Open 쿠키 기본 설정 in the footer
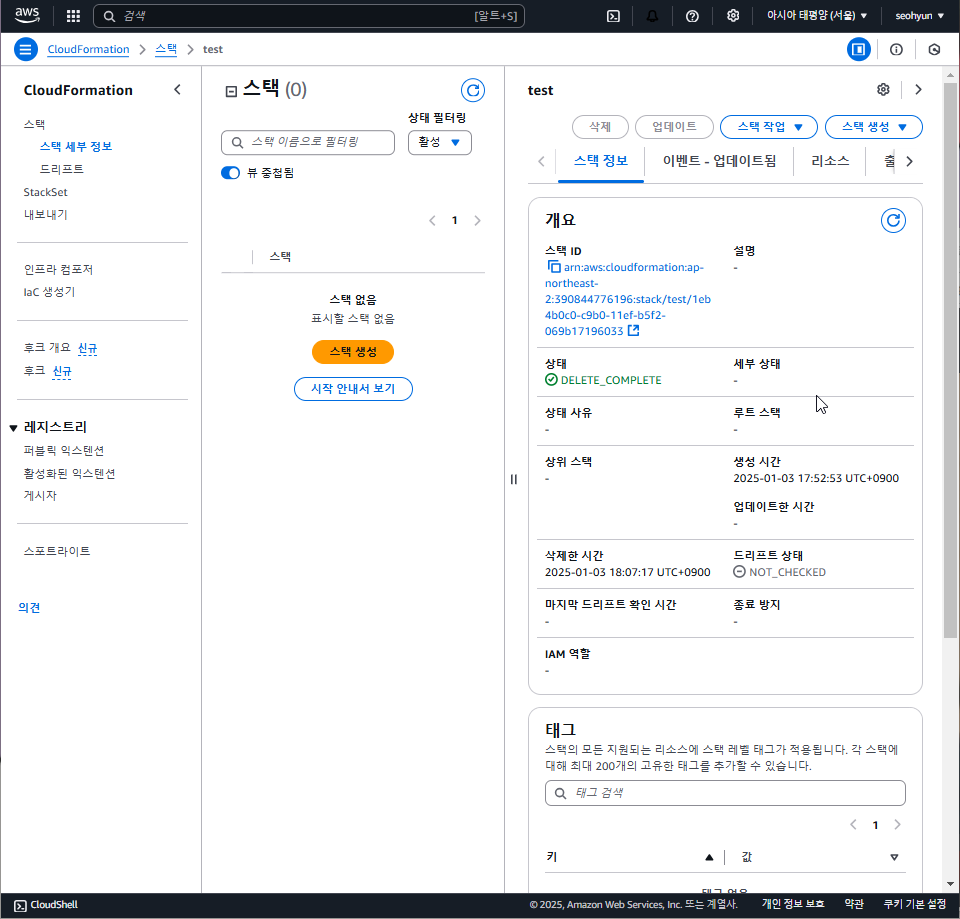Screen dimensions: 960x919 pyautogui.click(x=915, y=904)
